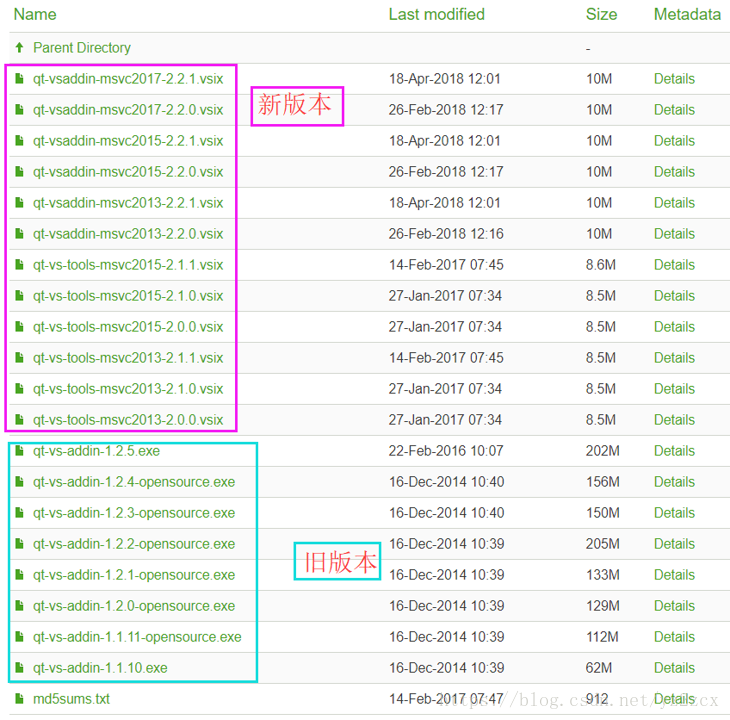The height and width of the screenshot is (720, 730).
Task: Click file icon beside qt-vs-tools-msvc2013-2.1.0.vsix
Action: coord(20,389)
